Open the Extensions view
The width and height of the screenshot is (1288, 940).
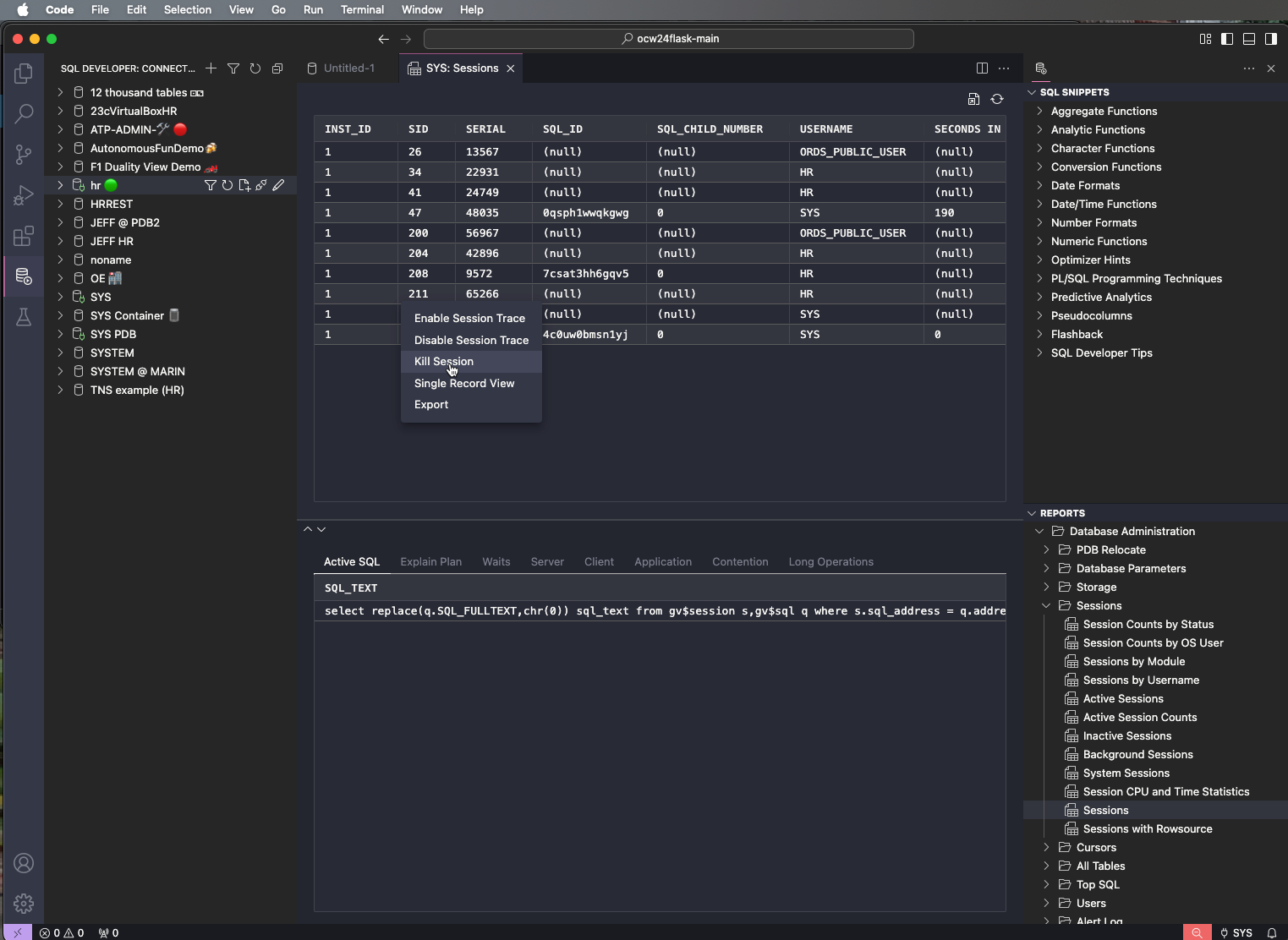pyautogui.click(x=24, y=236)
